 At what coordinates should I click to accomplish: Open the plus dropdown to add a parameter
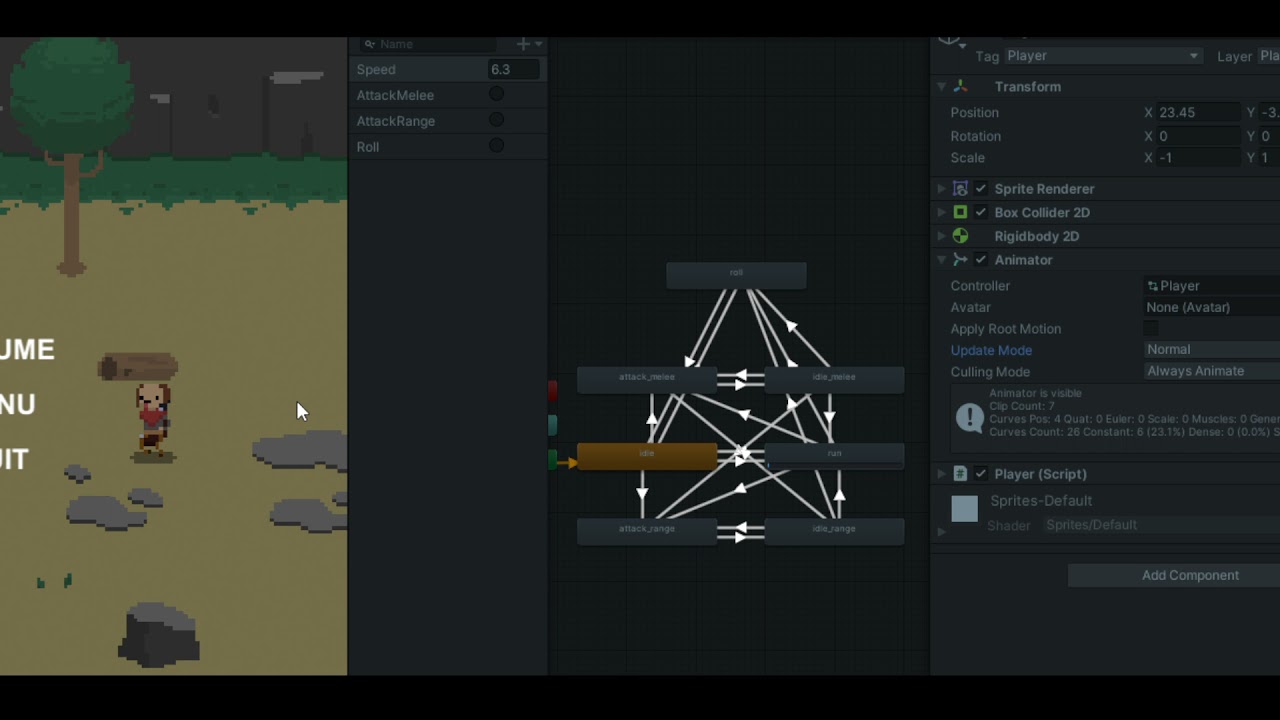pyautogui.click(x=525, y=44)
